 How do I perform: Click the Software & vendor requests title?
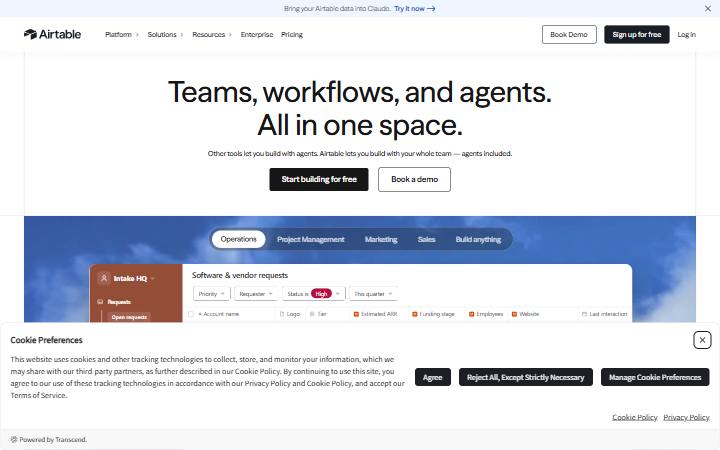240,275
